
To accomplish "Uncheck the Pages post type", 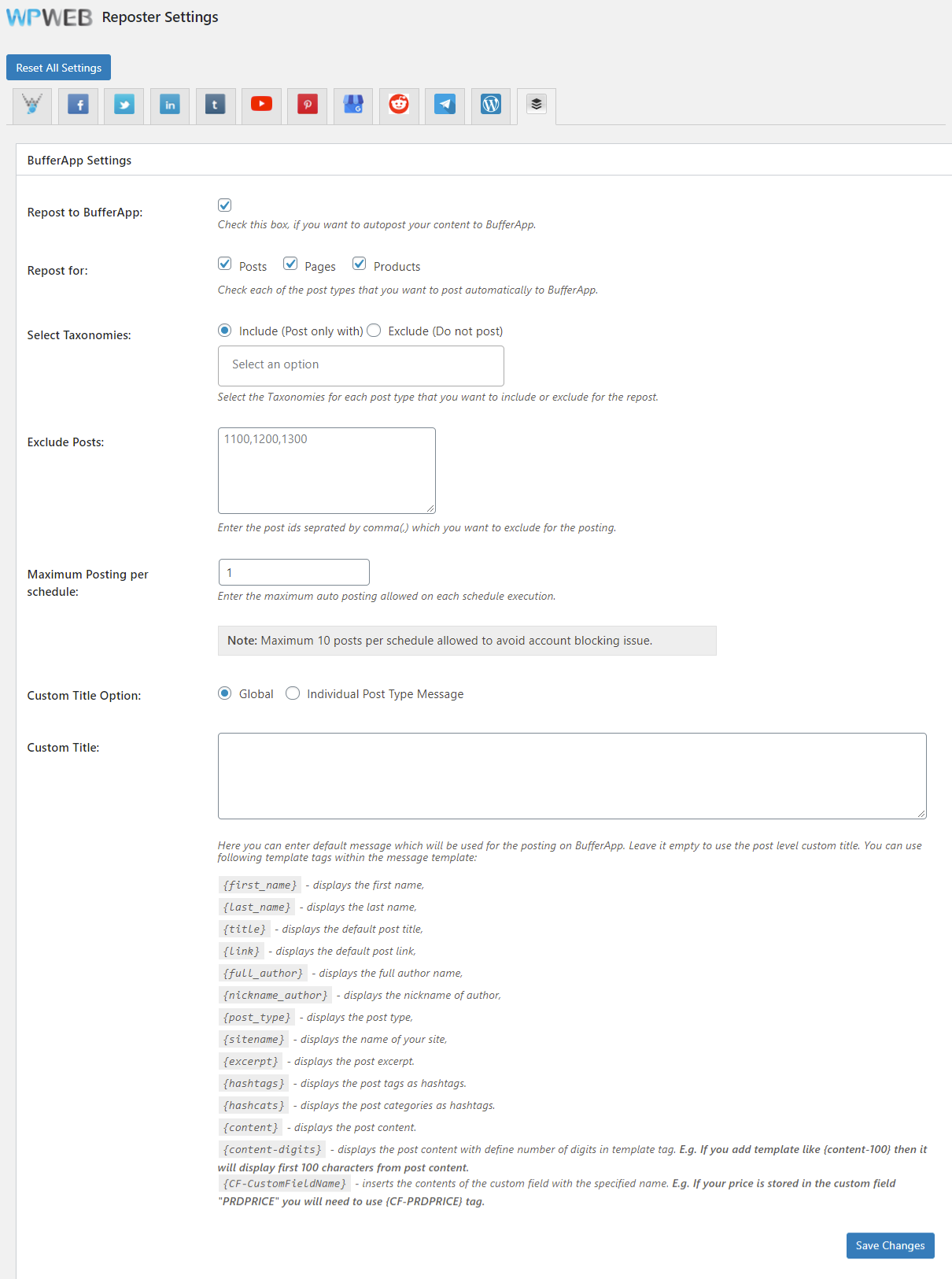I will [292, 263].
